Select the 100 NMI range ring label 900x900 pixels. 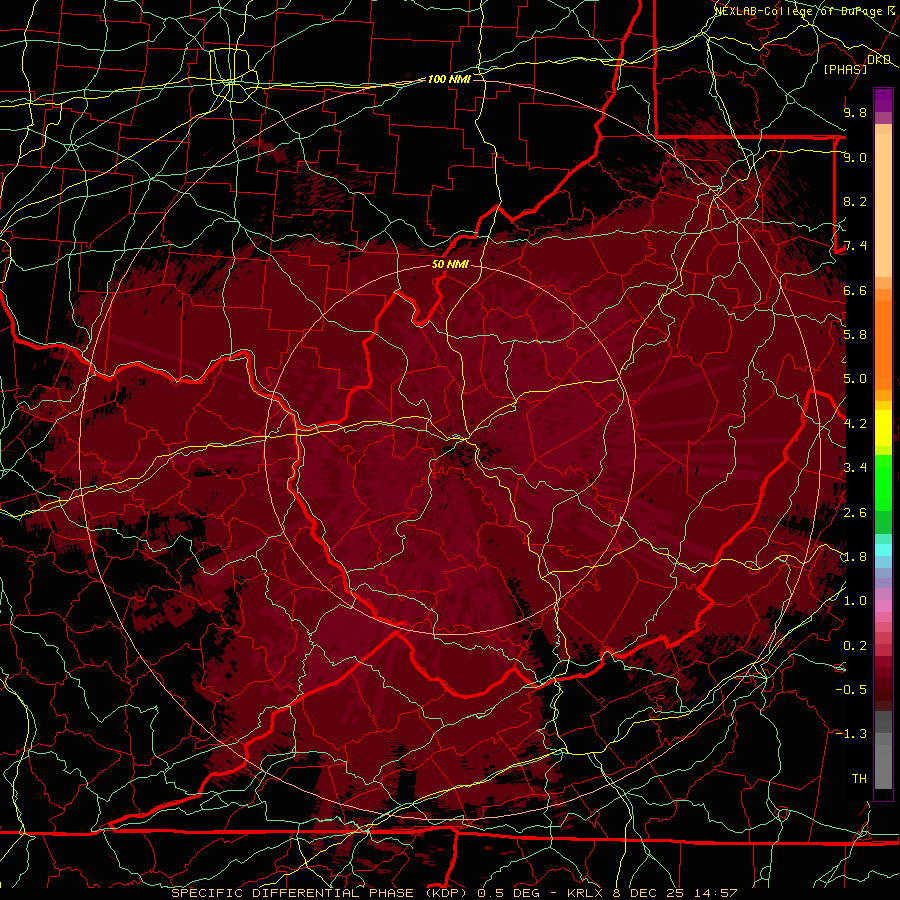[449, 79]
